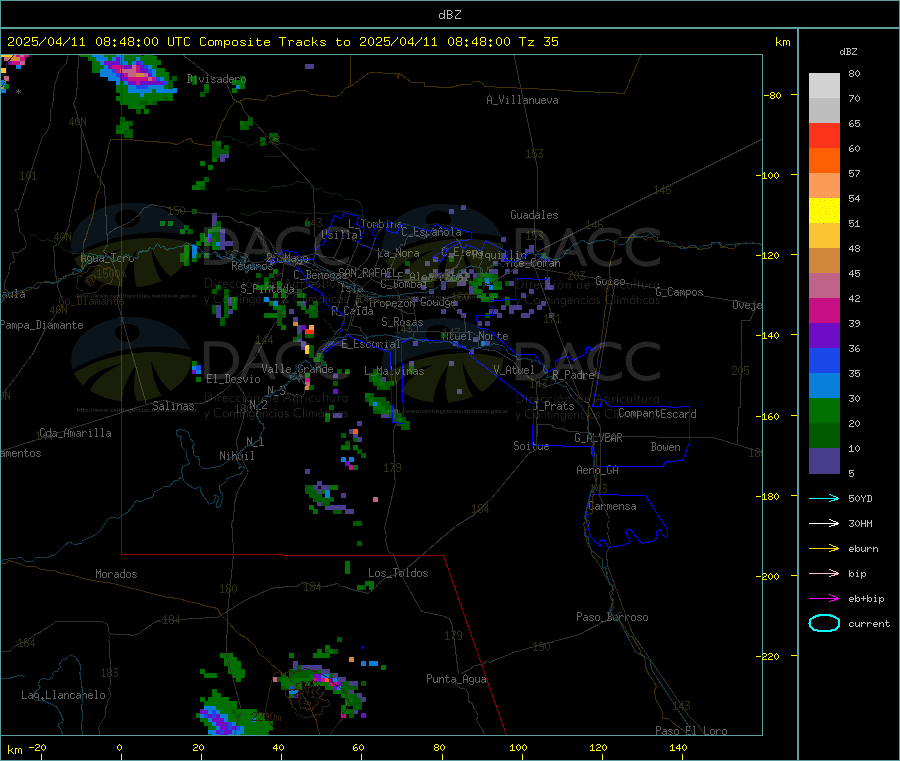Click the Divisadero map label
This screenshot has width=900, height=761.
coord(216,79)
